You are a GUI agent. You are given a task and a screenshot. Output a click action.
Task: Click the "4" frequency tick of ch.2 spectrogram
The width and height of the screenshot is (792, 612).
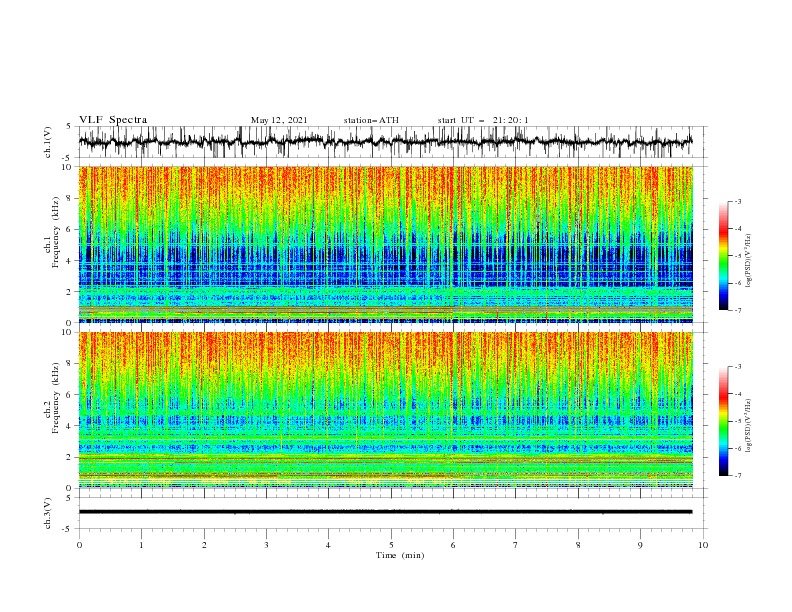click(69, 426)
